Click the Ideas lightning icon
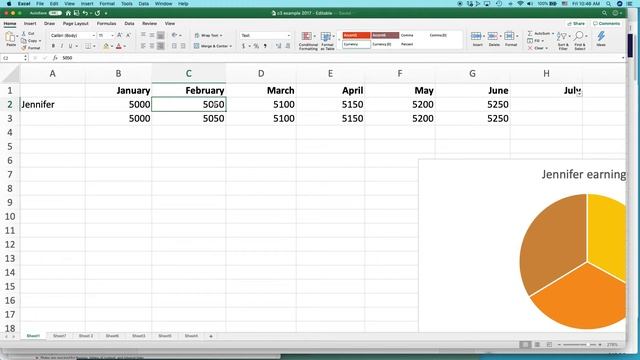 [601, 36]
